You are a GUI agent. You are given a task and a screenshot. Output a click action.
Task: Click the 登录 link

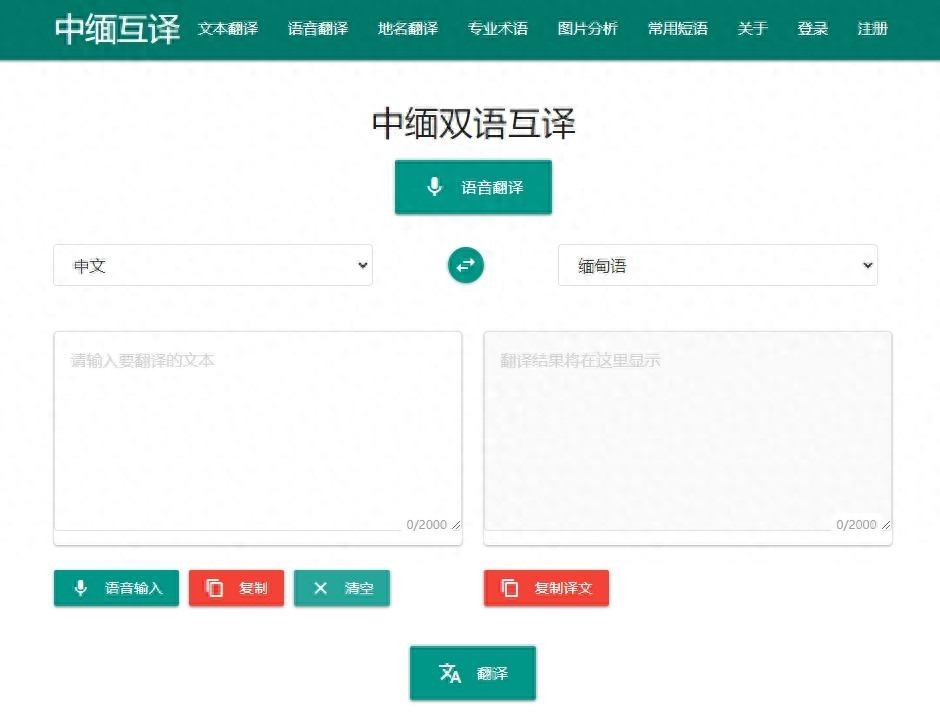click(x=813, y=29)
